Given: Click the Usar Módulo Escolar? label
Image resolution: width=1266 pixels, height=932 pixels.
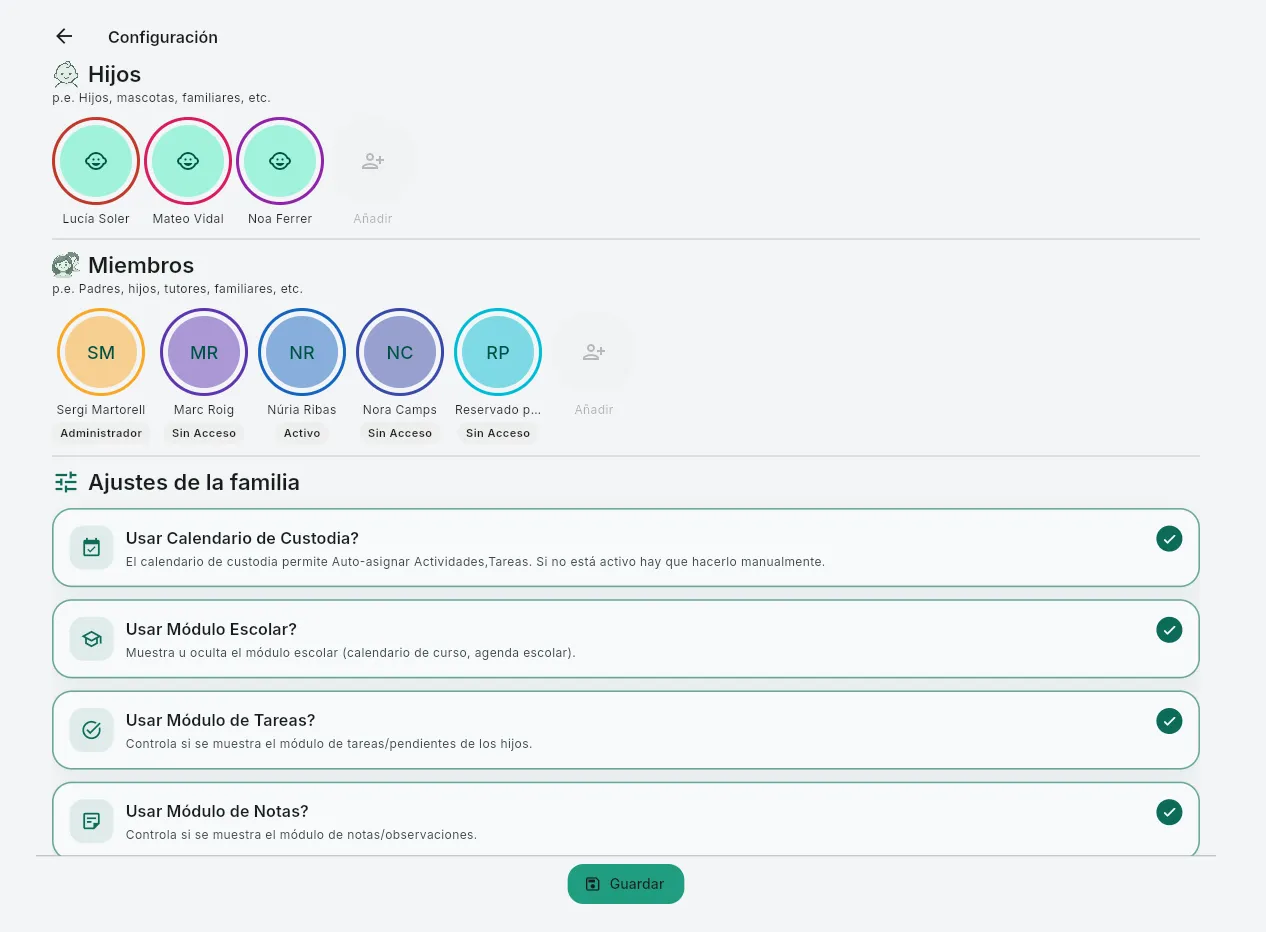Looking at the screenshot, I should [x=211, y=630].
